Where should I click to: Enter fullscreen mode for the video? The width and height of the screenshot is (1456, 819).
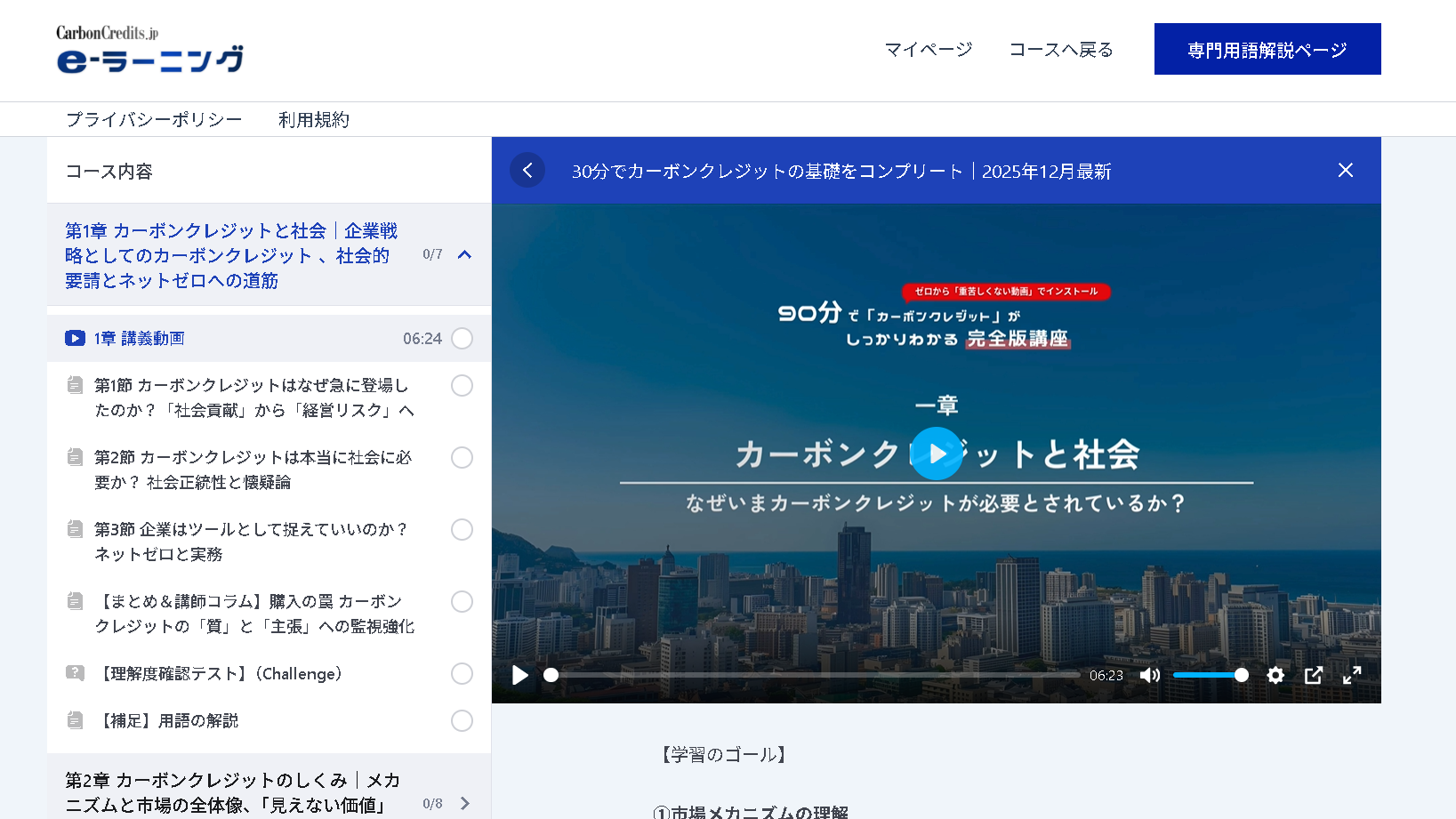1352,675
